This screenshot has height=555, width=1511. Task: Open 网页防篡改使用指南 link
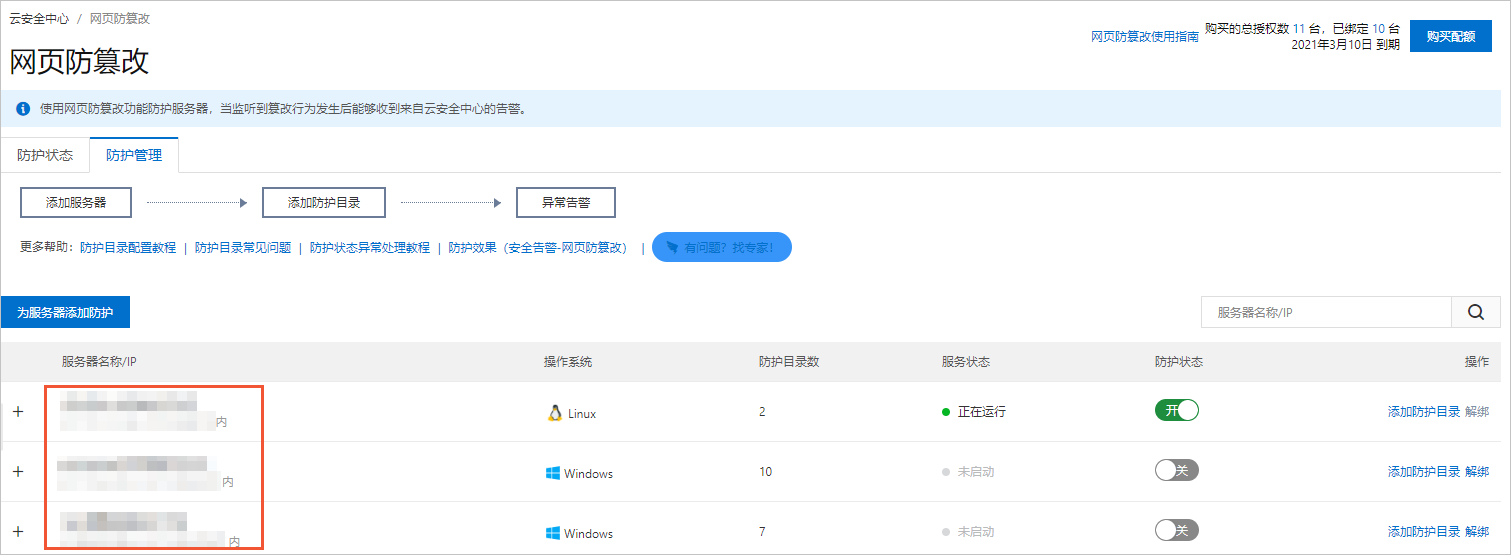[x=1145, y=36]
